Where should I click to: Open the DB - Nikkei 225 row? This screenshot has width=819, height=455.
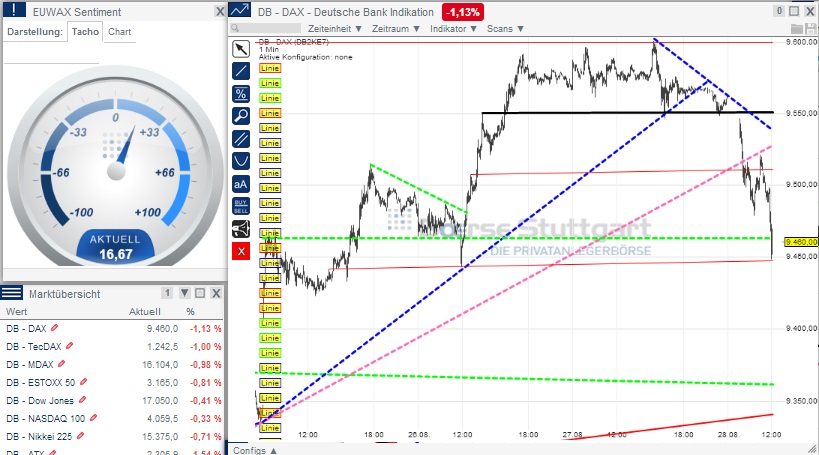click(112, 436)
